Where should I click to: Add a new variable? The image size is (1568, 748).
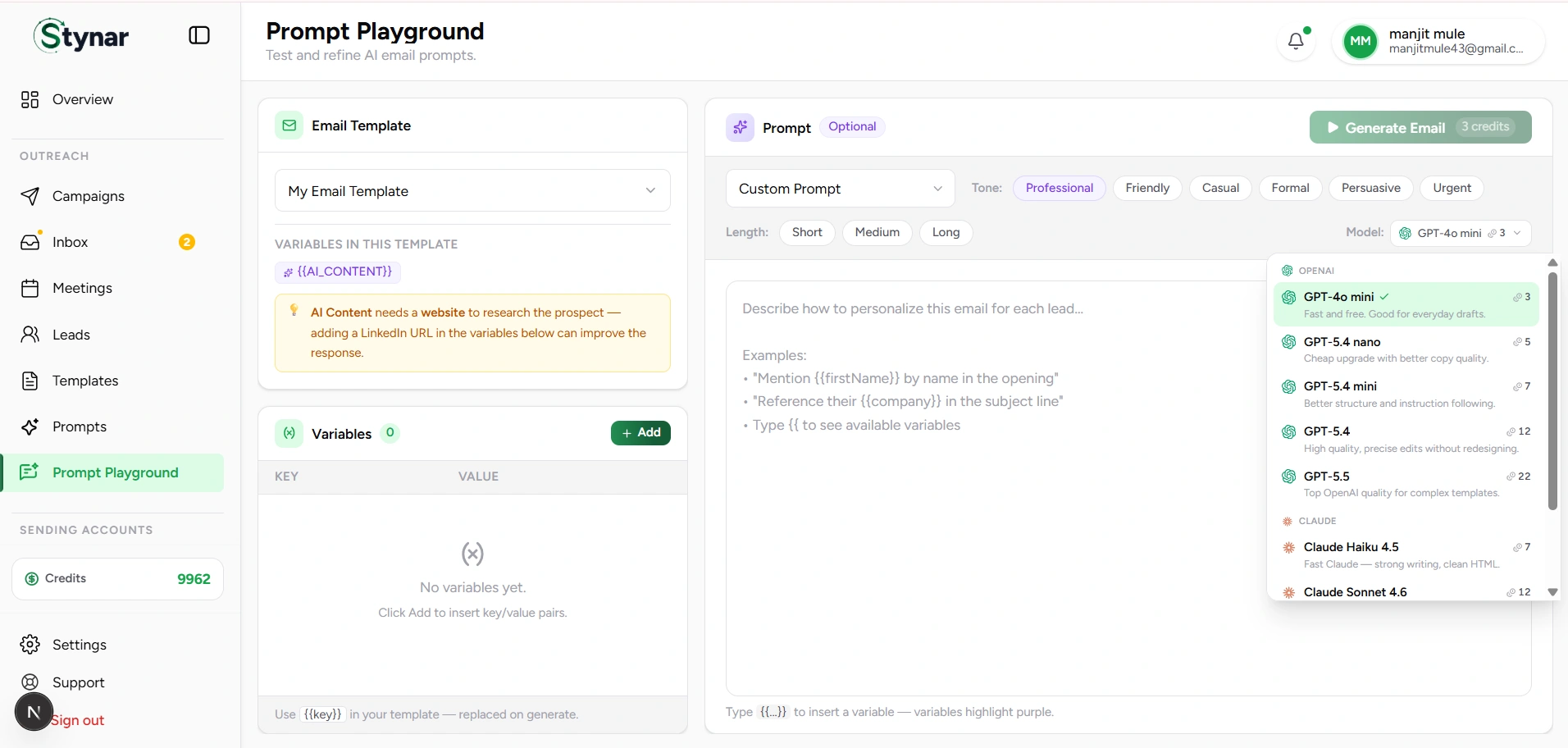coord(640,433)
